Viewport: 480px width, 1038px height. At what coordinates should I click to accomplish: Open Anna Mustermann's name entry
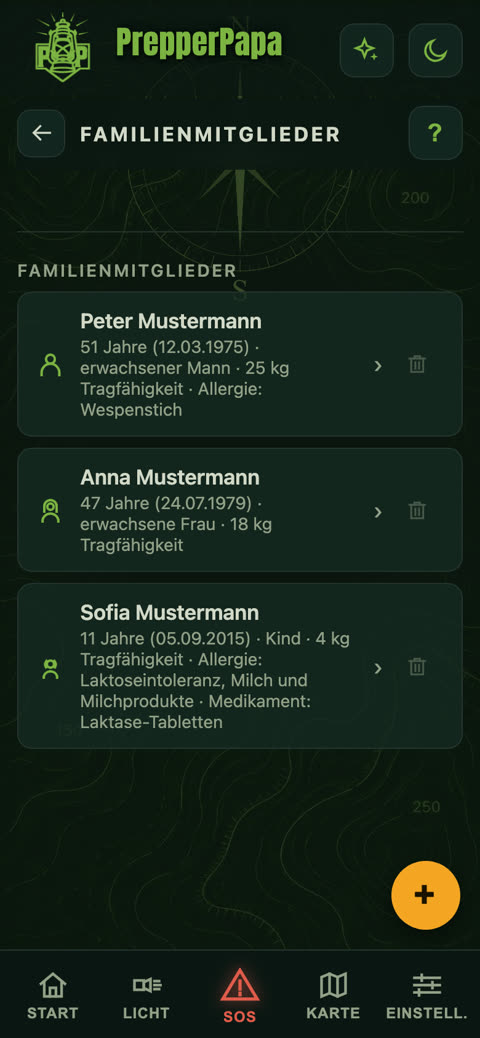click(170, 477)
